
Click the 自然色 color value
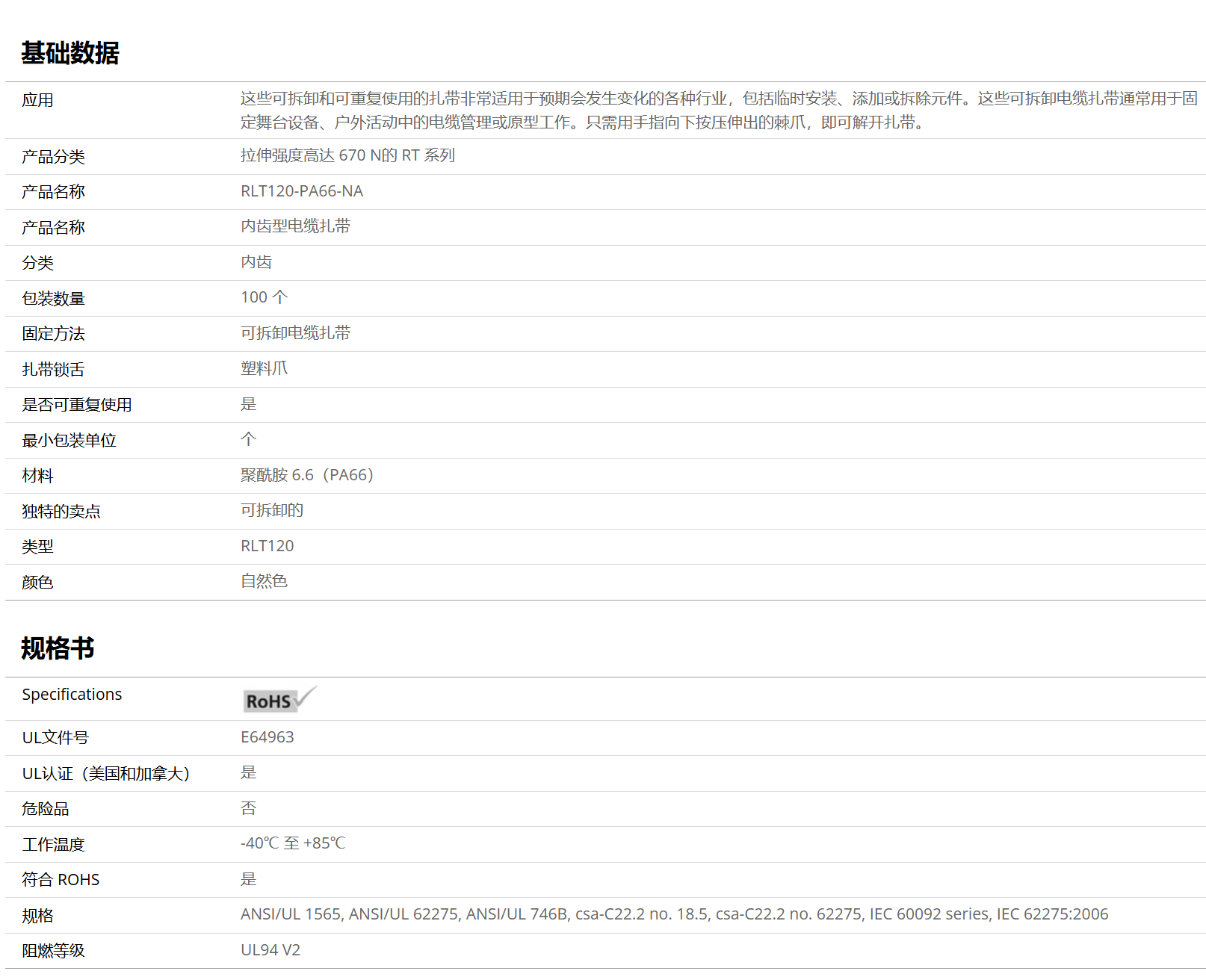point(264,581)
